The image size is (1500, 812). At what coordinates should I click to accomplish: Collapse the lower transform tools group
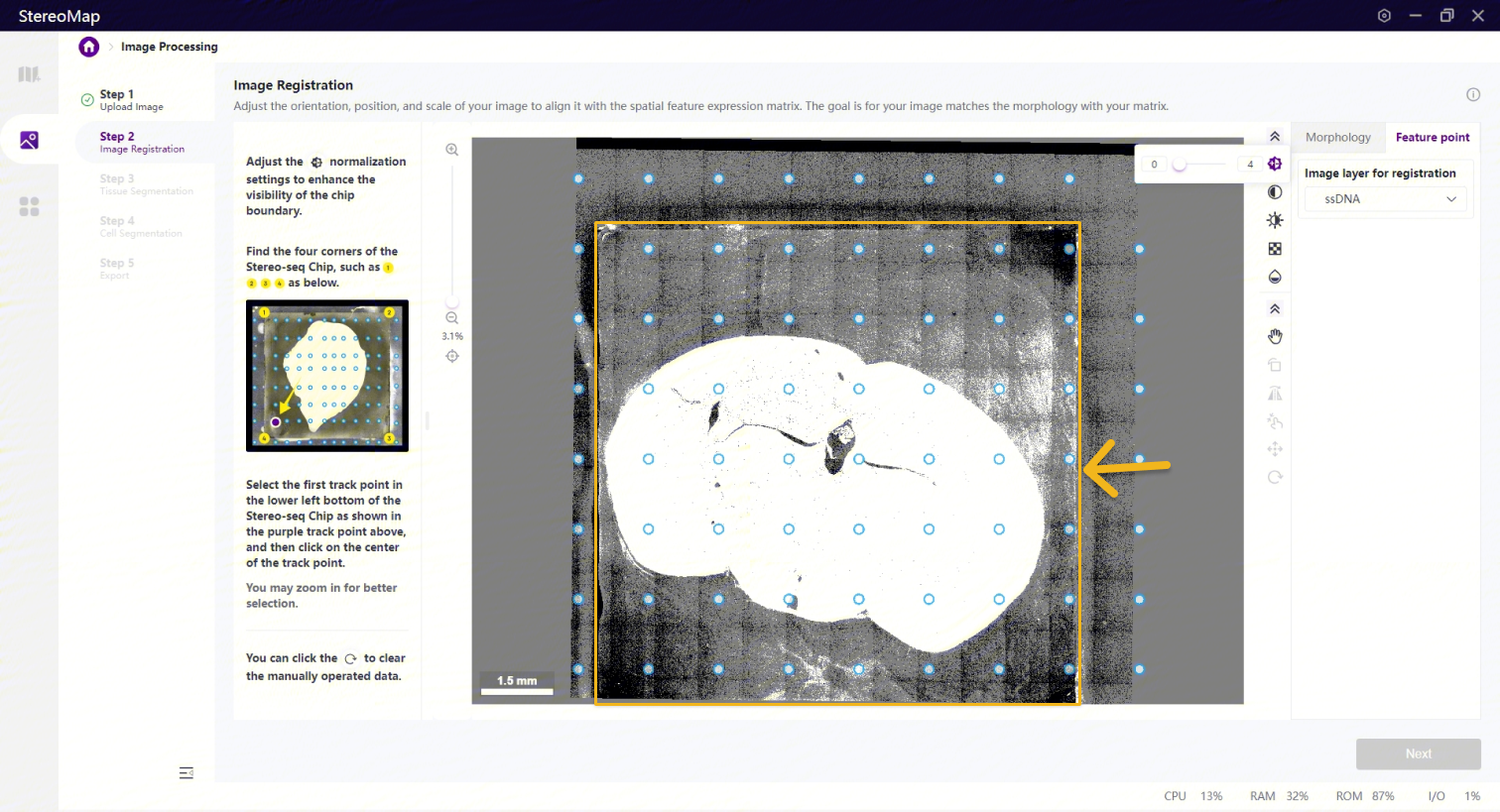point(1275,309)
